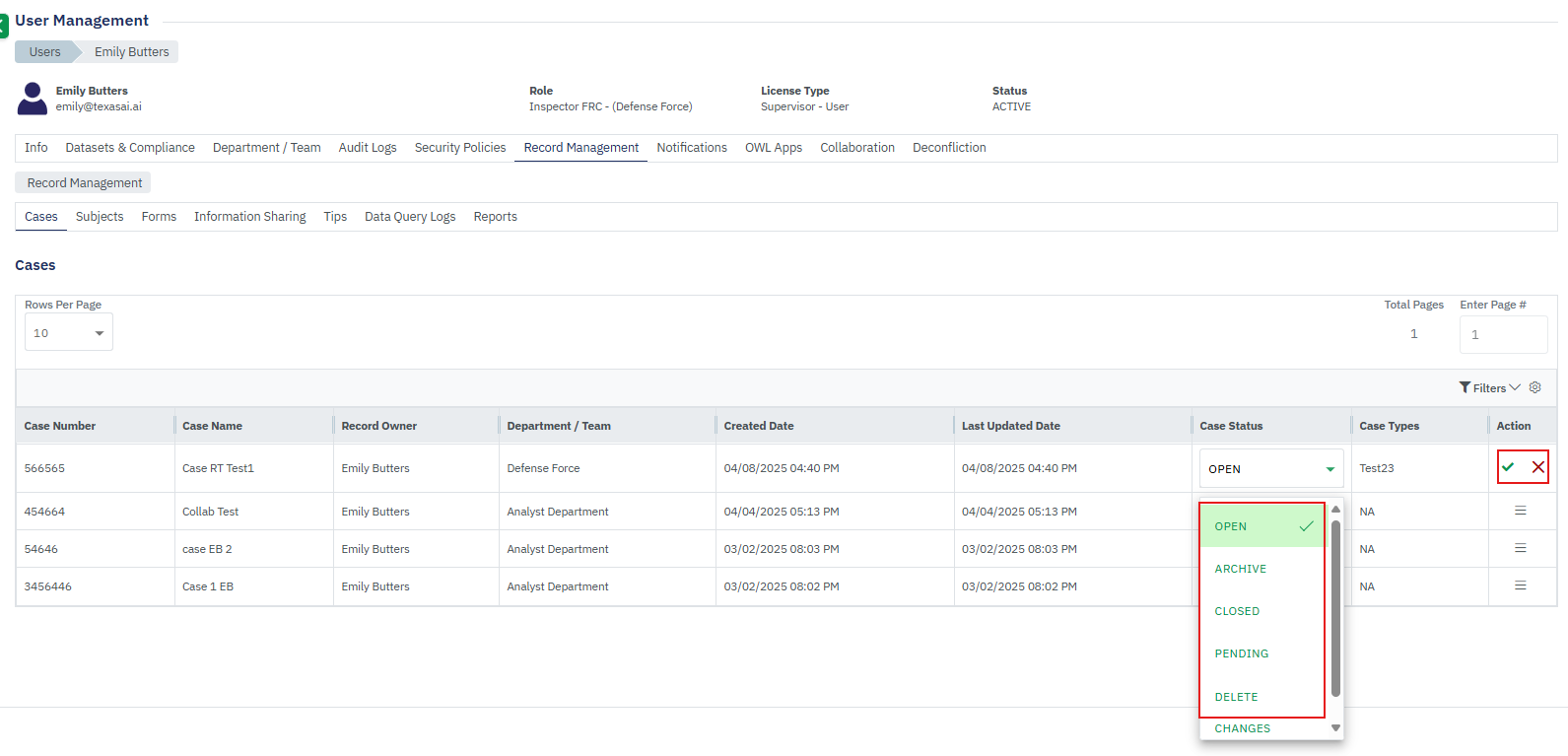Click the Emily Butters user avatar
The width and height of the screenshot is (1568, 756).
pos(33,99)
